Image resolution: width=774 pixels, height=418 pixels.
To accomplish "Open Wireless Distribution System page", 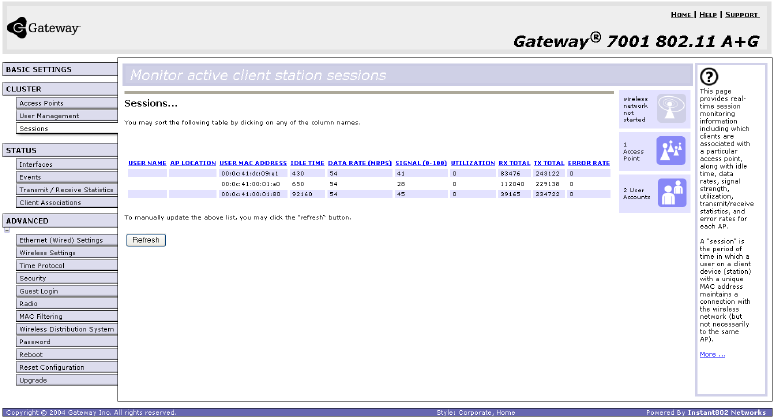I will pyautogui.click(x=67, y=329).
